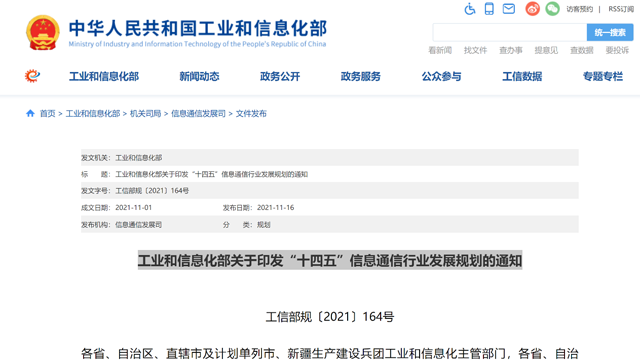Open the WeChat icon
Viewport: 640px width, 360px height.
click(x=553, y=9)
